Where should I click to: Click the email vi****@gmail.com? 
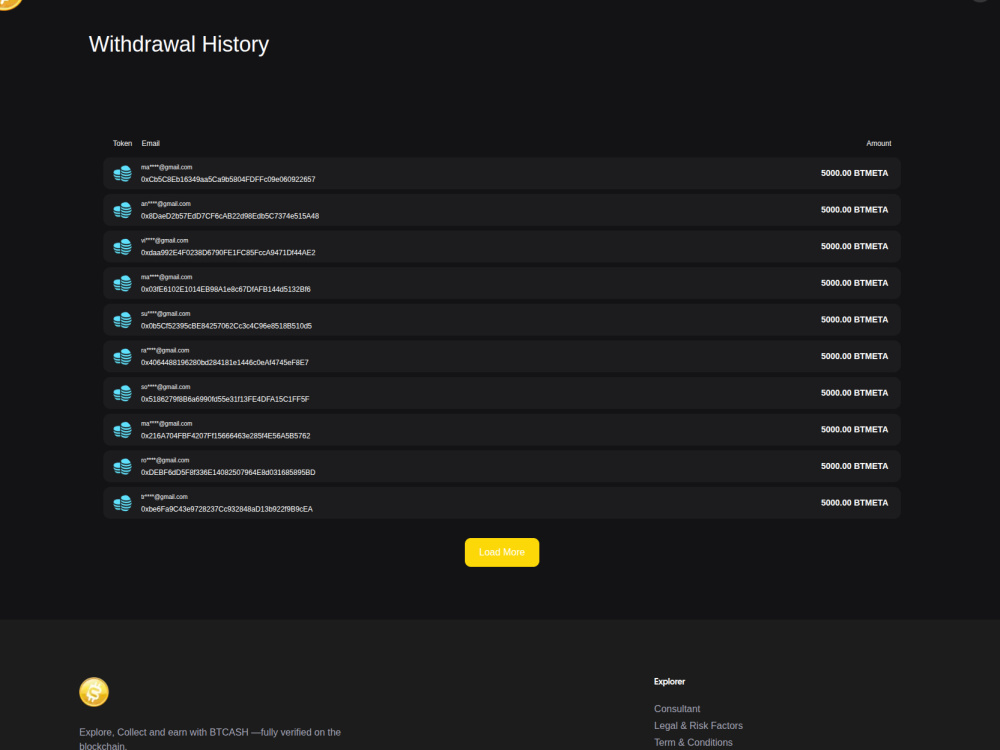point(165,241)
